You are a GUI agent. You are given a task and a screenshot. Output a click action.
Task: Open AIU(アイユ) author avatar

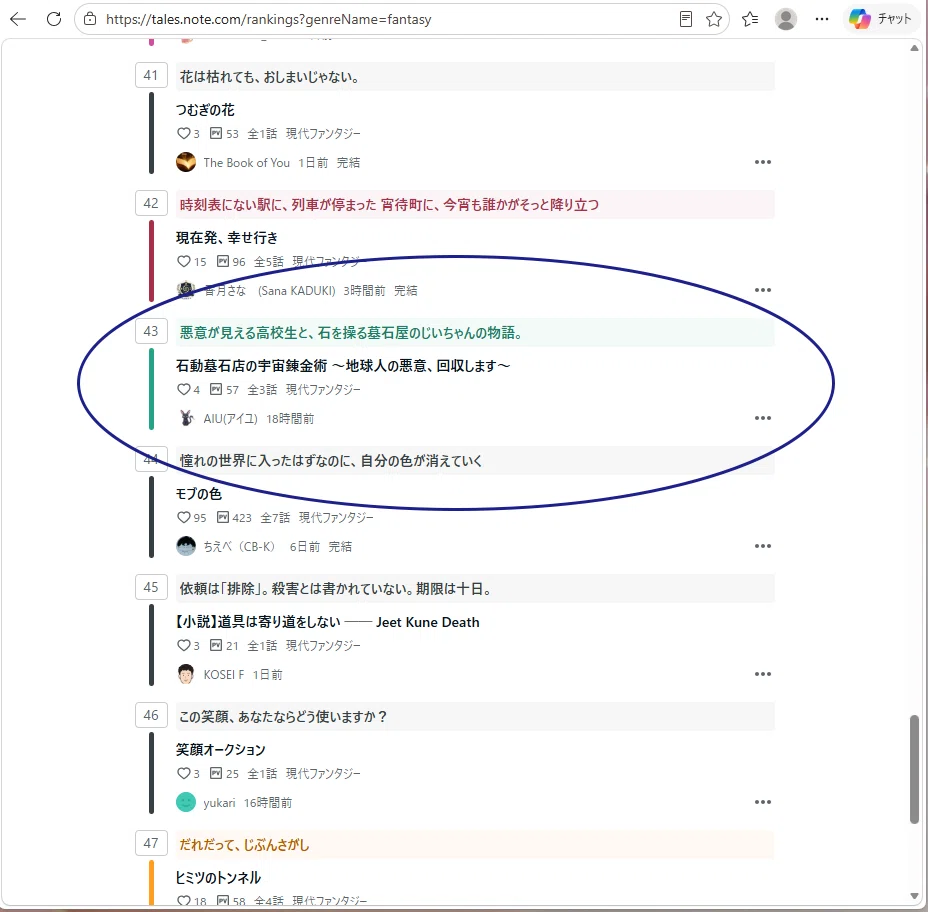pos(186,418)
